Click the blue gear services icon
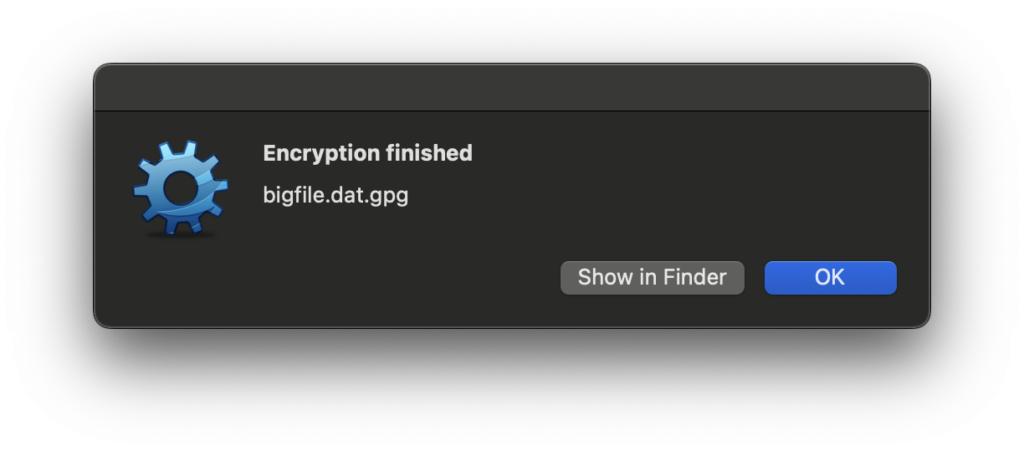1024x452 pixels. tap(174, 188)
